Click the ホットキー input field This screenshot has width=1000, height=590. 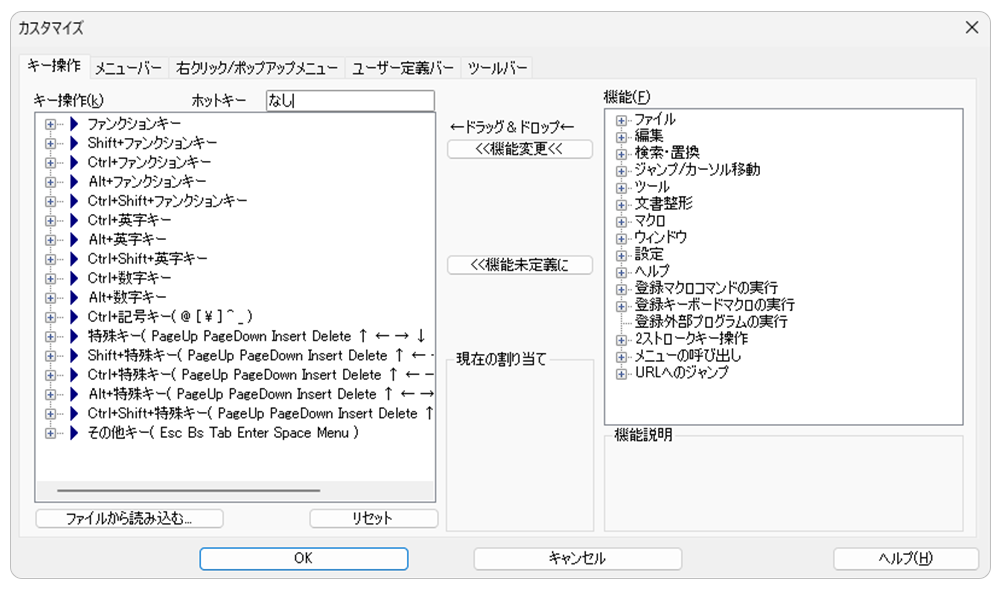[x=350, y=101]
